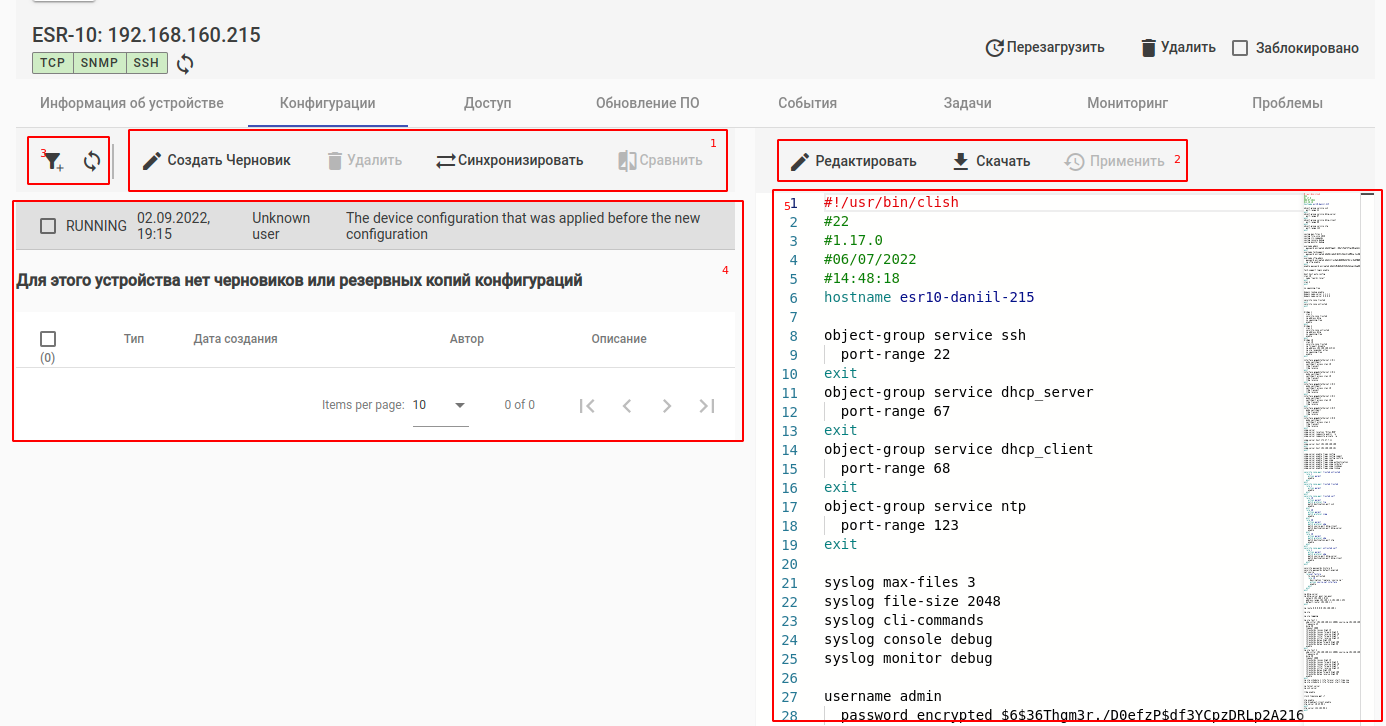
Task: Click the Перезагрузить reload icon
Action: point(994,47)
